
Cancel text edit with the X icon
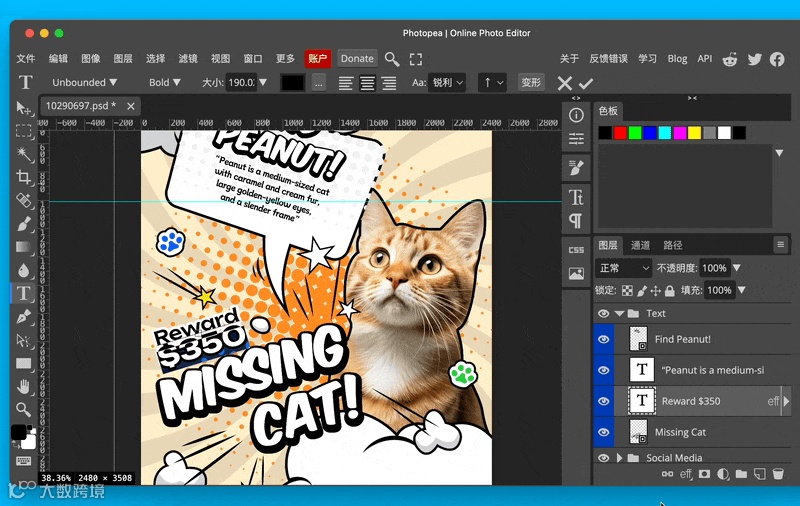pos(565,83)
